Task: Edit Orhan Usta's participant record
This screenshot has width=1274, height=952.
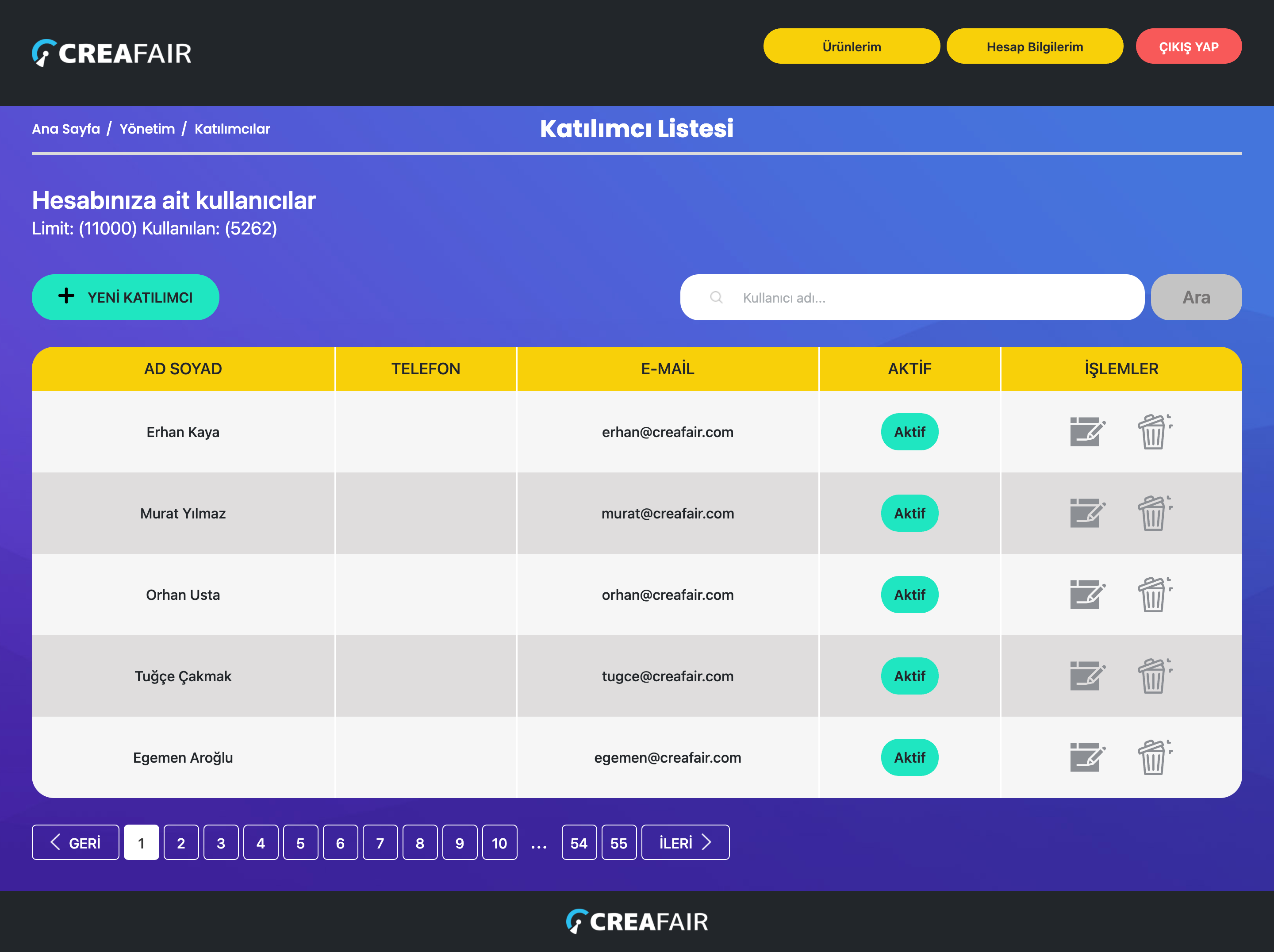Action: pos(1087,595)
